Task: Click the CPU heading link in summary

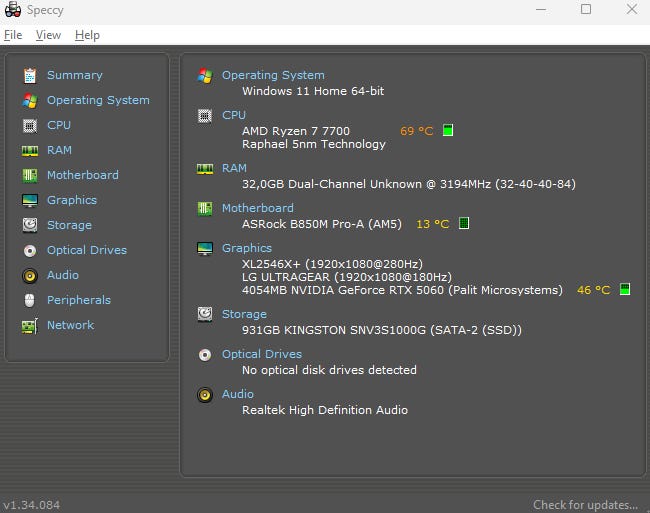Action: tap(234, 115)
